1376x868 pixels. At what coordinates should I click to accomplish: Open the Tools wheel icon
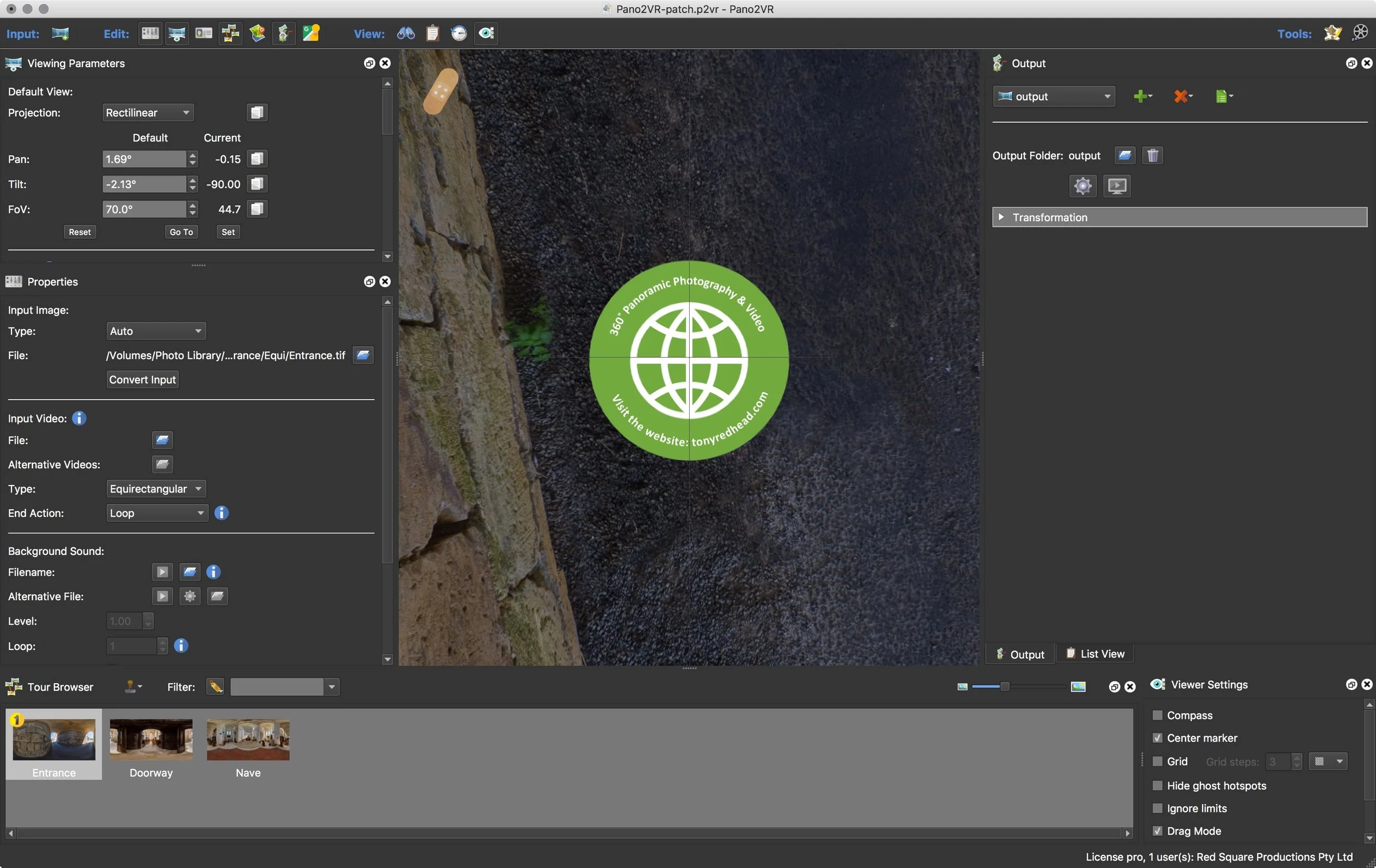pyautogui.click(x=1360, y=33)
